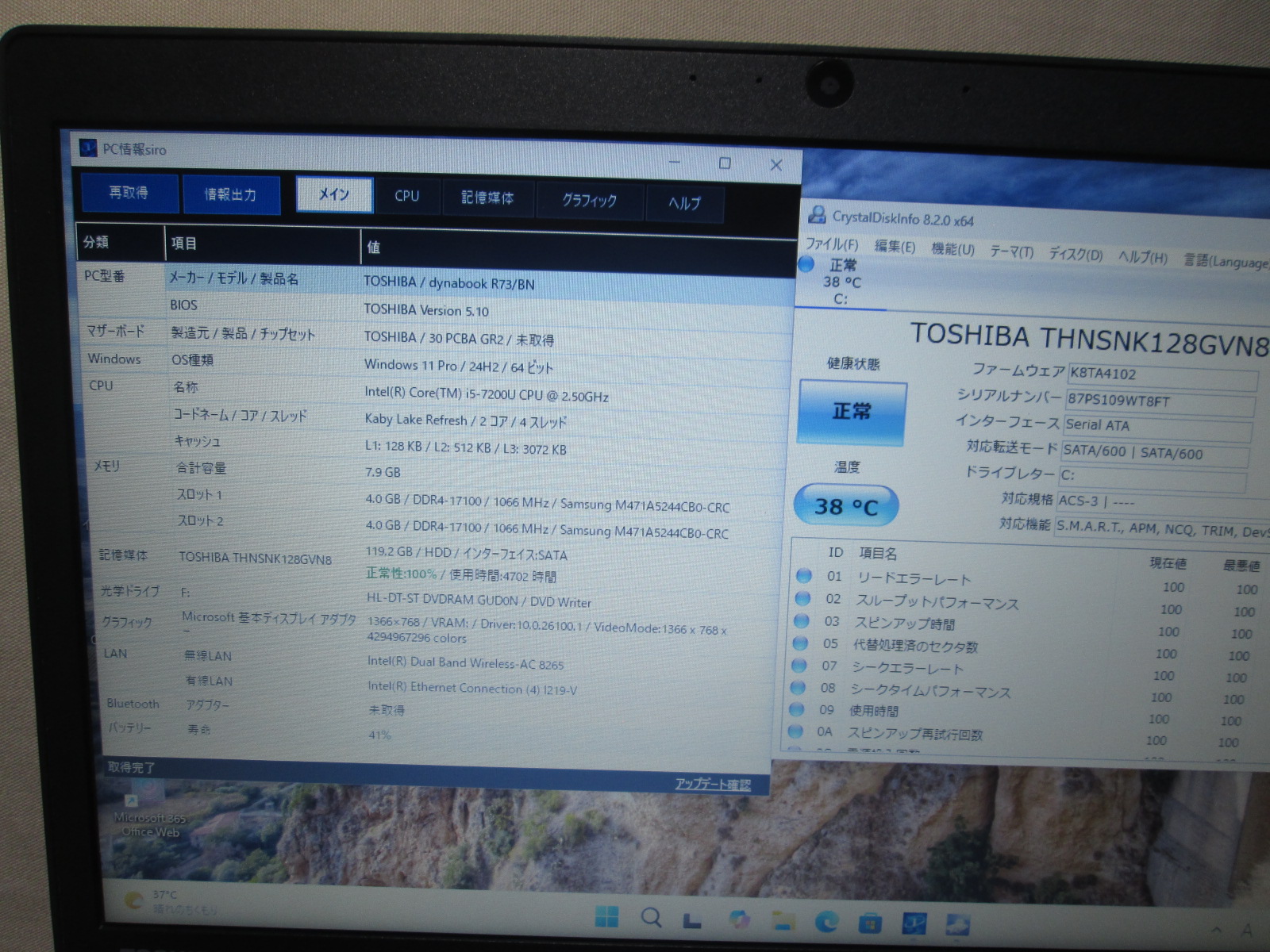Open the ヘルプ tab in PC情報siro
Viewport: 1270px width, 952px height.
(684, 203)
